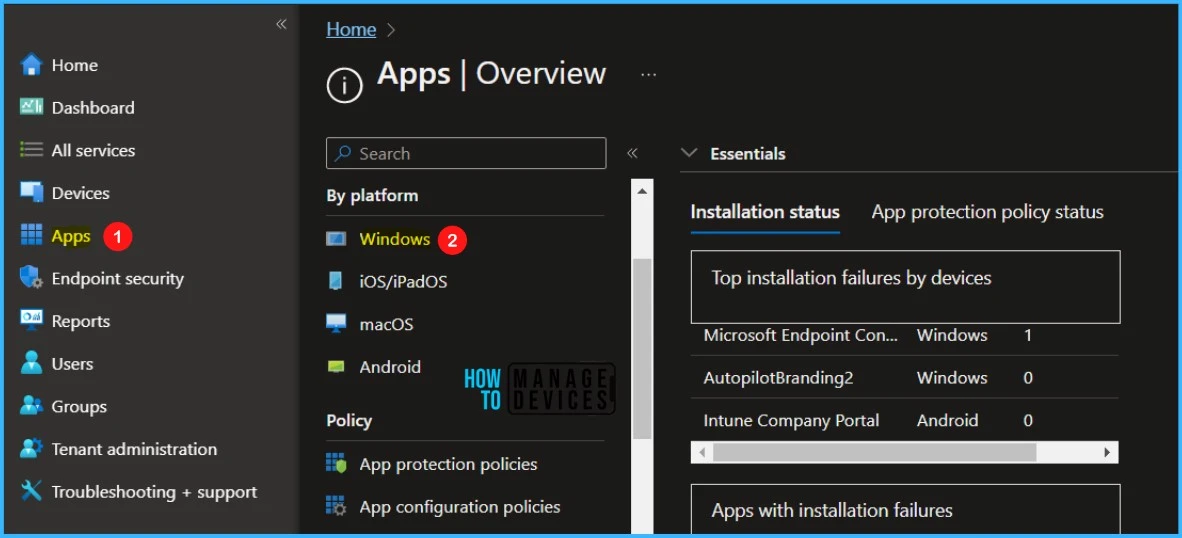Screen dimensions: 1182x538
Task: Open the Endpoint security shield icon
Action: [32, 278]
